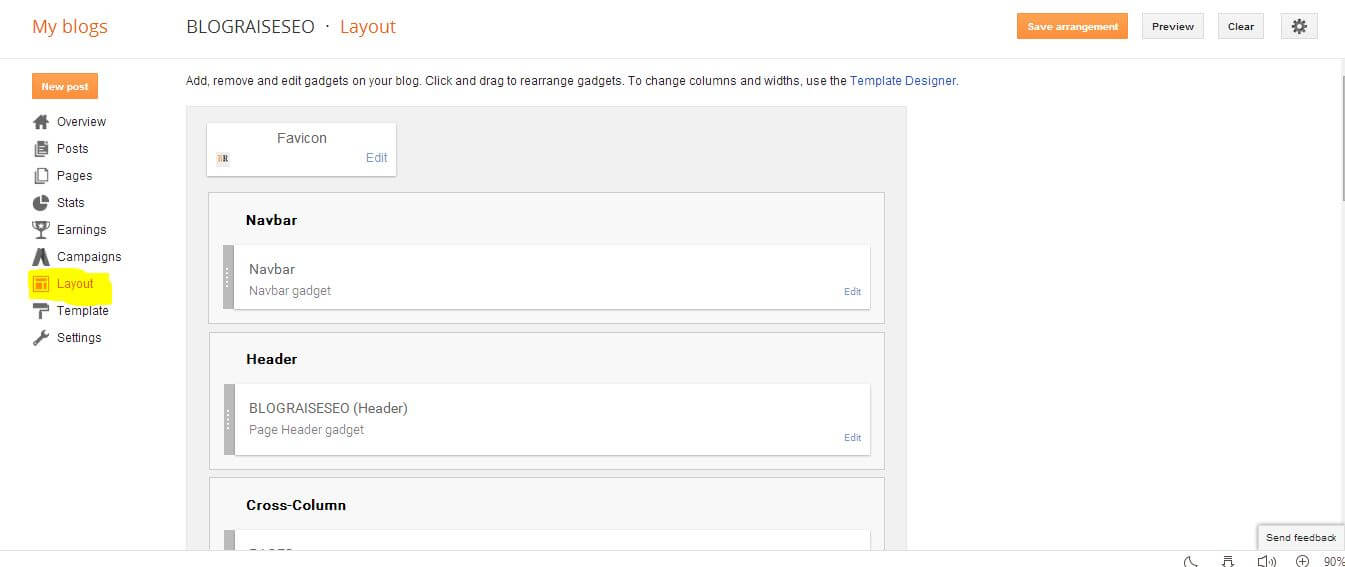Viewport: 1345px width, 567px height.
Task: Click the Preview button
Action: click(x=1173, y=27)
